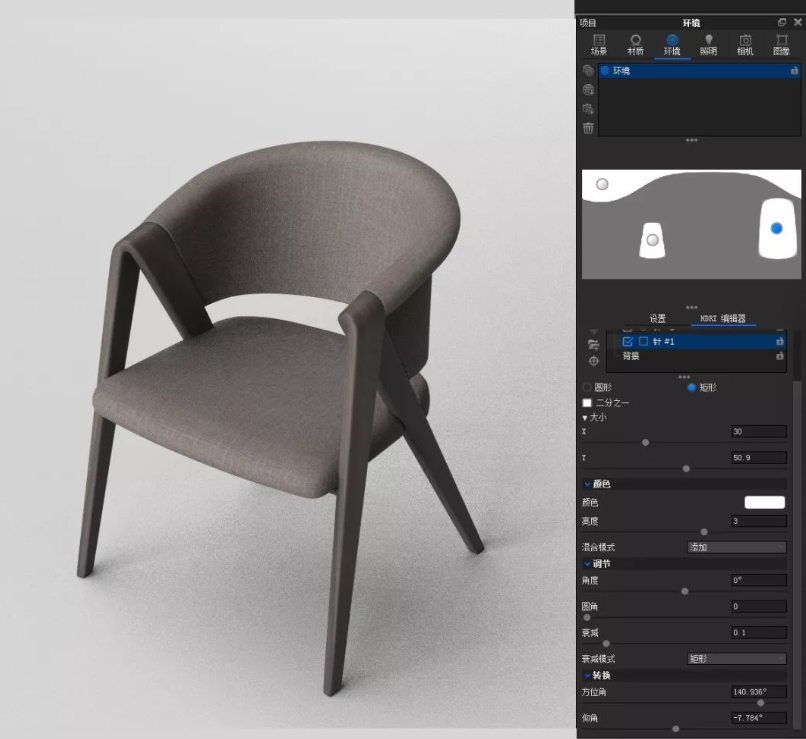Viewport: 806px width, 739px height.
Task: Open the 场景 (Scene) tab
Action: point(599,44)
